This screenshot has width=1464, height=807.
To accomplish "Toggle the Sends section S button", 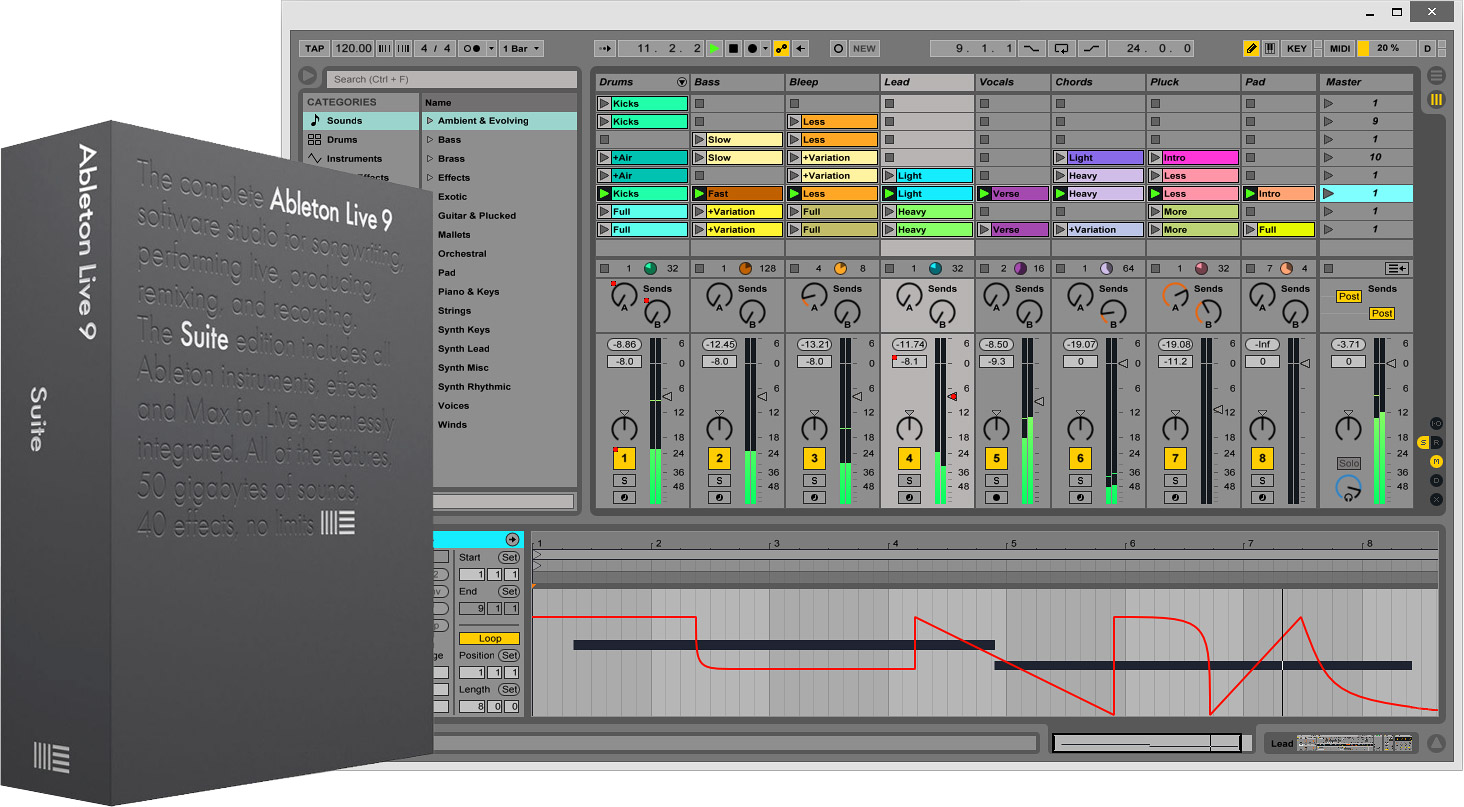I will click(x=1424, y=442).
